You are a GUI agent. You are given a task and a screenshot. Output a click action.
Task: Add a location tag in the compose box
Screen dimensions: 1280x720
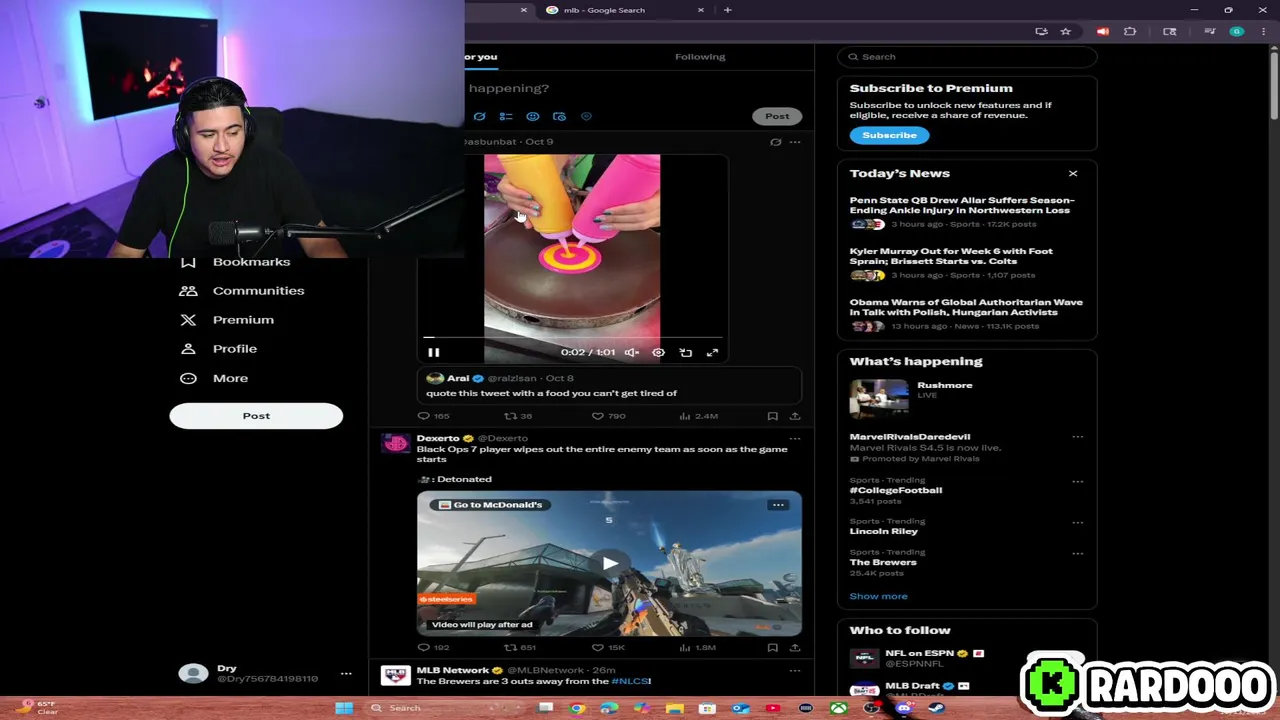point(586,117)
